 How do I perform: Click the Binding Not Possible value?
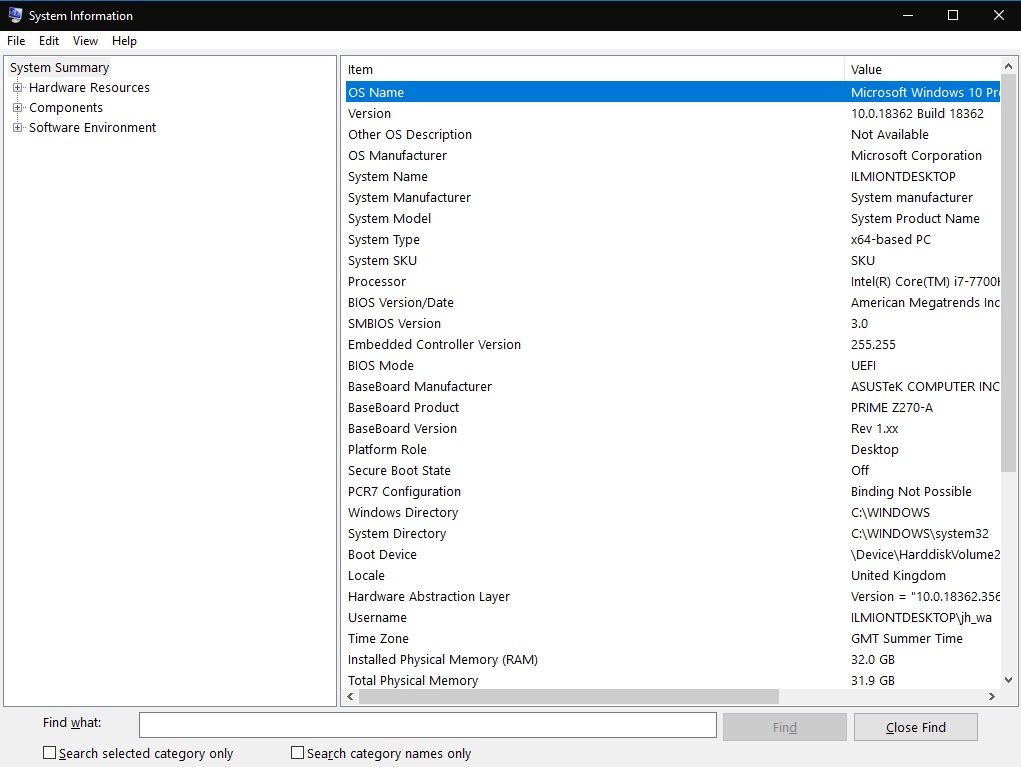pos(911,492)
